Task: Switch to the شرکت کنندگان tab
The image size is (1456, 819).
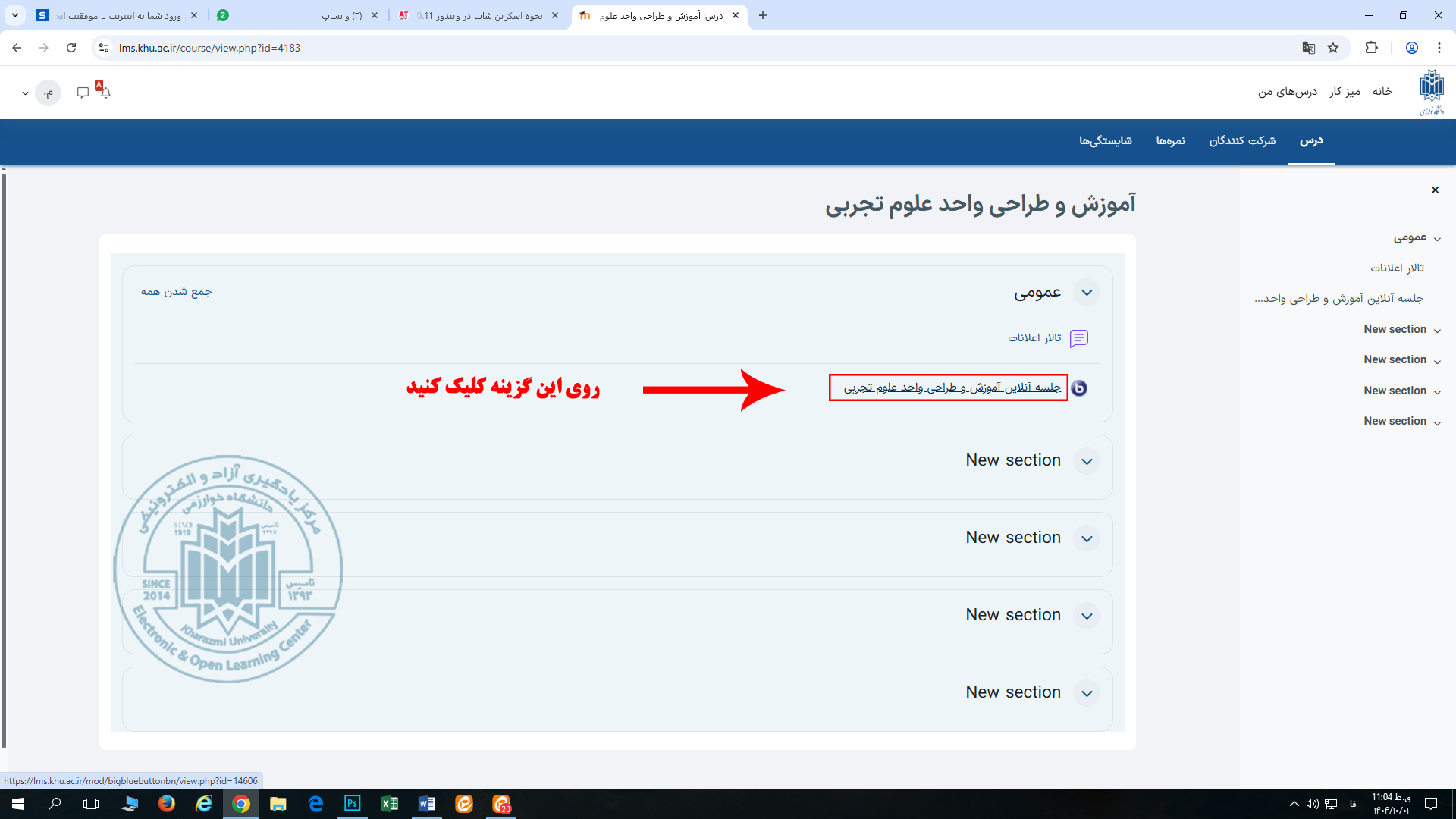Action: point(1242,141)
